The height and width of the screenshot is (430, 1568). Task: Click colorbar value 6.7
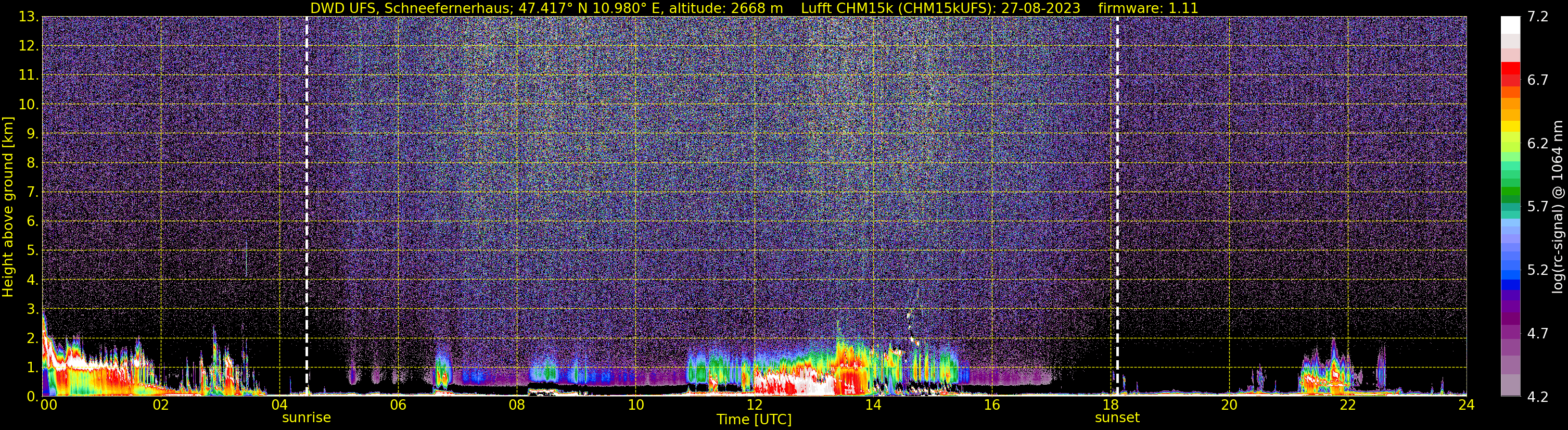[1538, 80]
